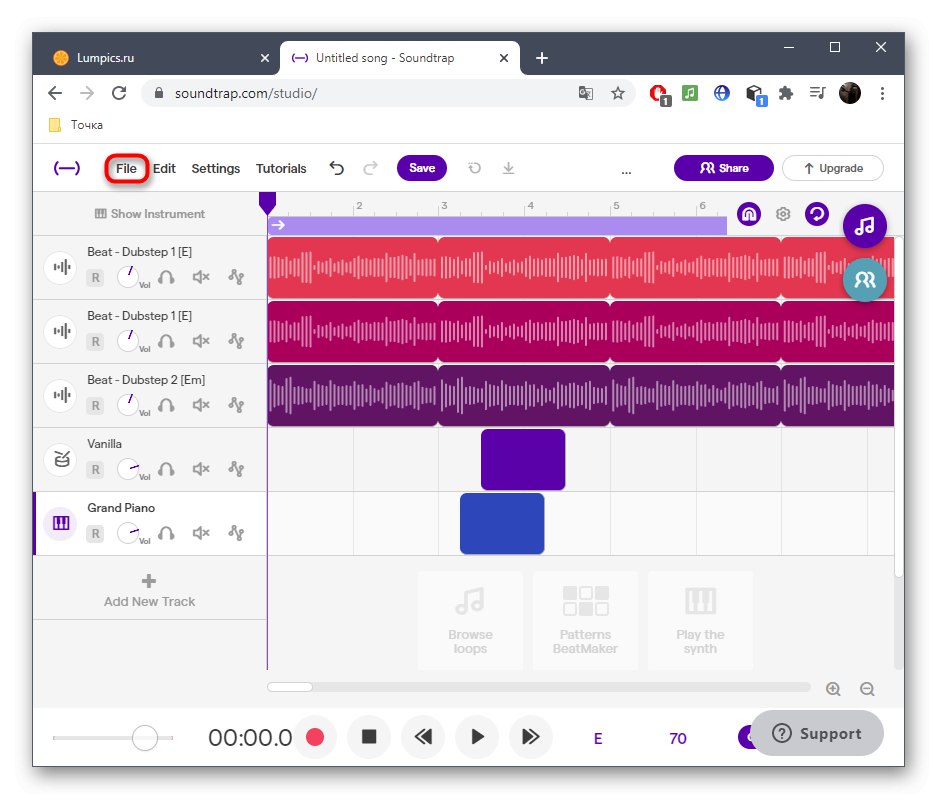
Task: Click the stop button
Action: pyautogui.click(x=369, y=737)
